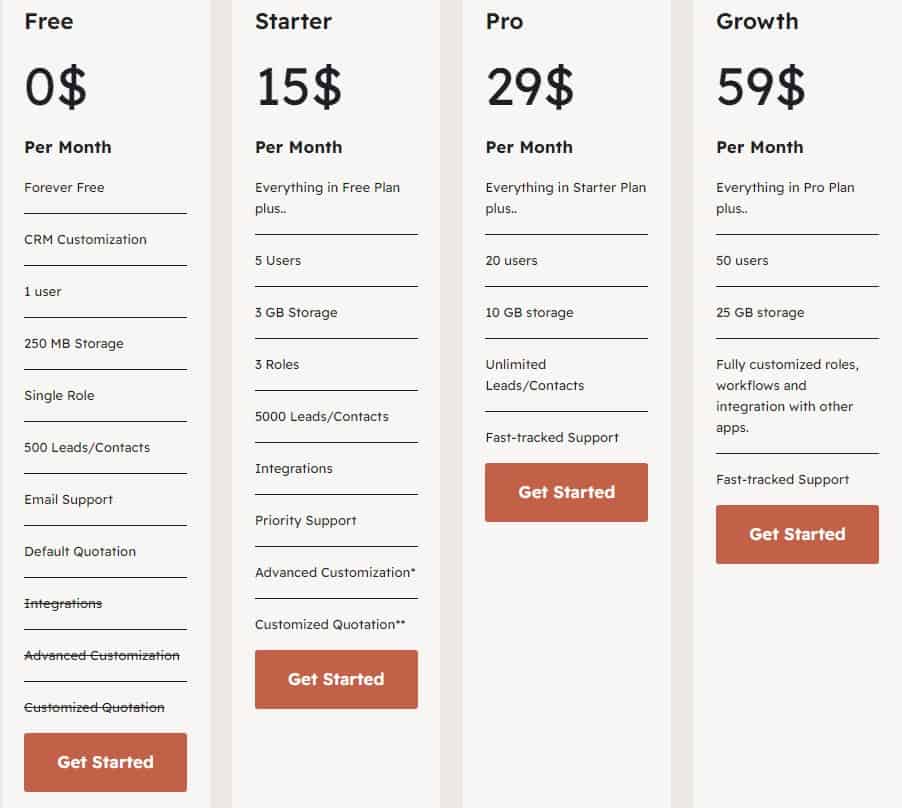Click the 59$ price label
902x808 pixels.
(x=758, y=86)
